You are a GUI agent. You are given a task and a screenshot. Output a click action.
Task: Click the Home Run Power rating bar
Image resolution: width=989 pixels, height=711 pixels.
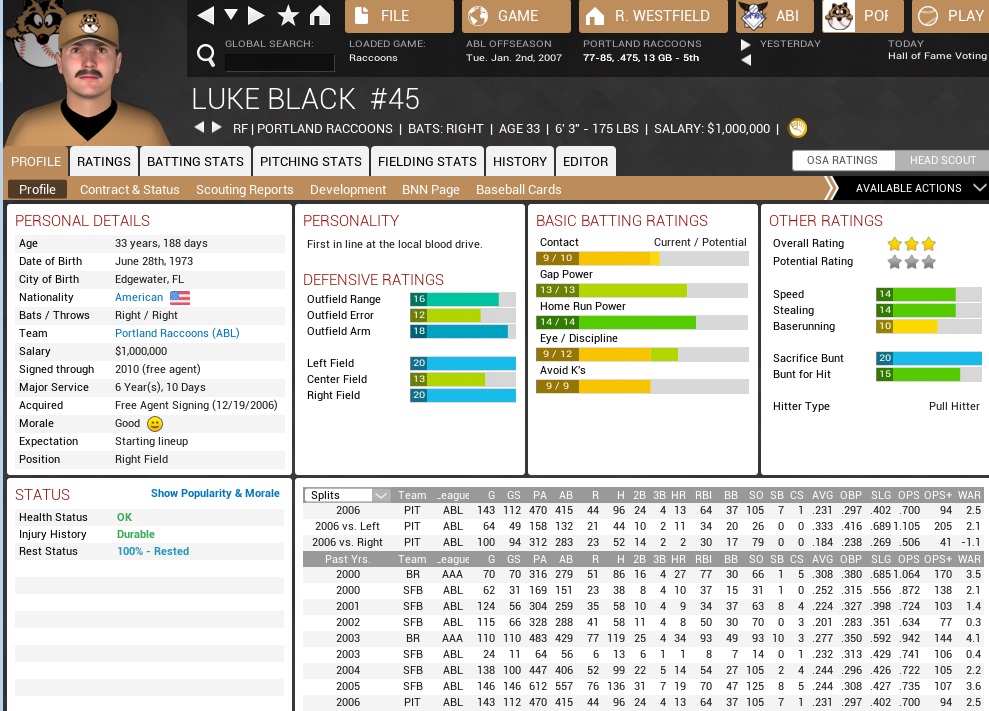click(642, 322)
